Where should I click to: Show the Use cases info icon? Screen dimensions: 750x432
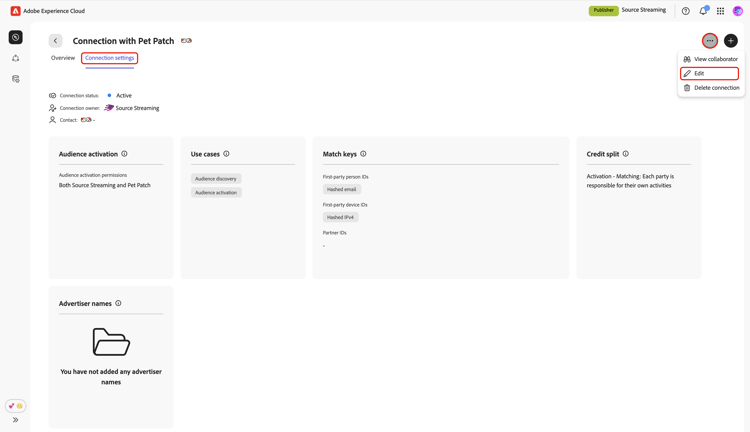(x=226, y=154)
